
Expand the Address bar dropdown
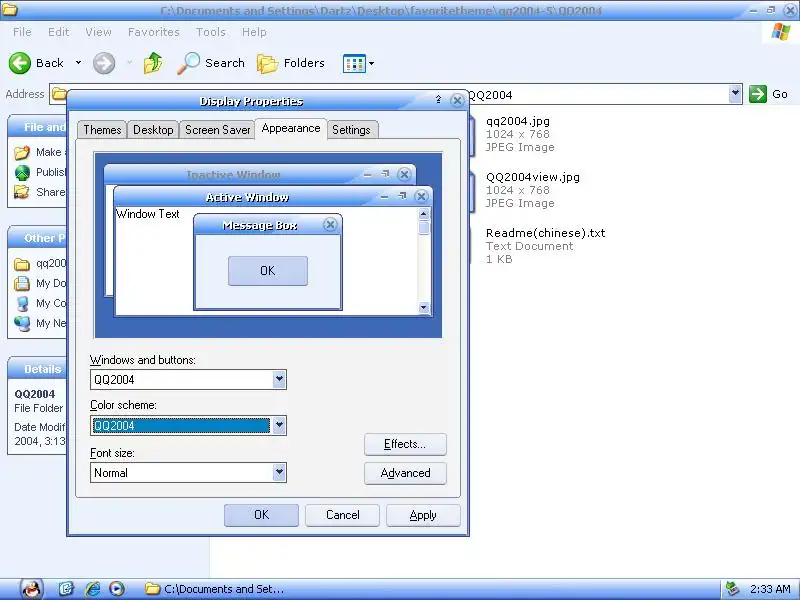point(735,94)
